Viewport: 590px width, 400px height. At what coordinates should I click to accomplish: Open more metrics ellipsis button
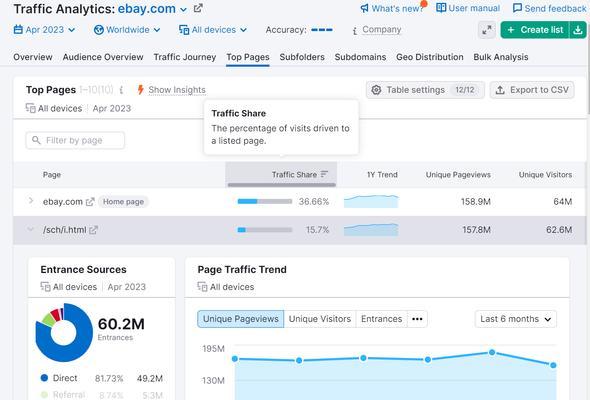coord(417,319)
